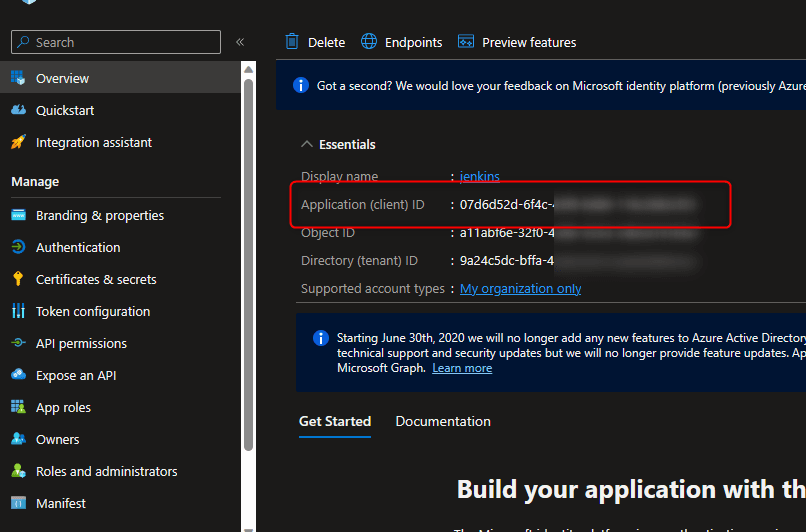Click the feedback banner info icon
Screen dimensions: 806x532
[x=301, y=85]
